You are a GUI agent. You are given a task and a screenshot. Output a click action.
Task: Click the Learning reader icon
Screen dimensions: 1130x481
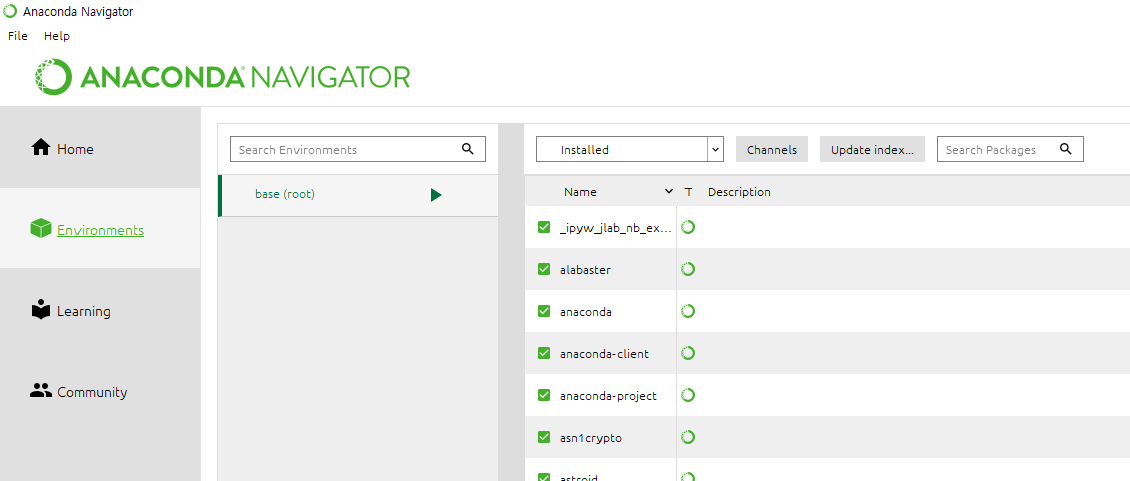tap(40, 309)
